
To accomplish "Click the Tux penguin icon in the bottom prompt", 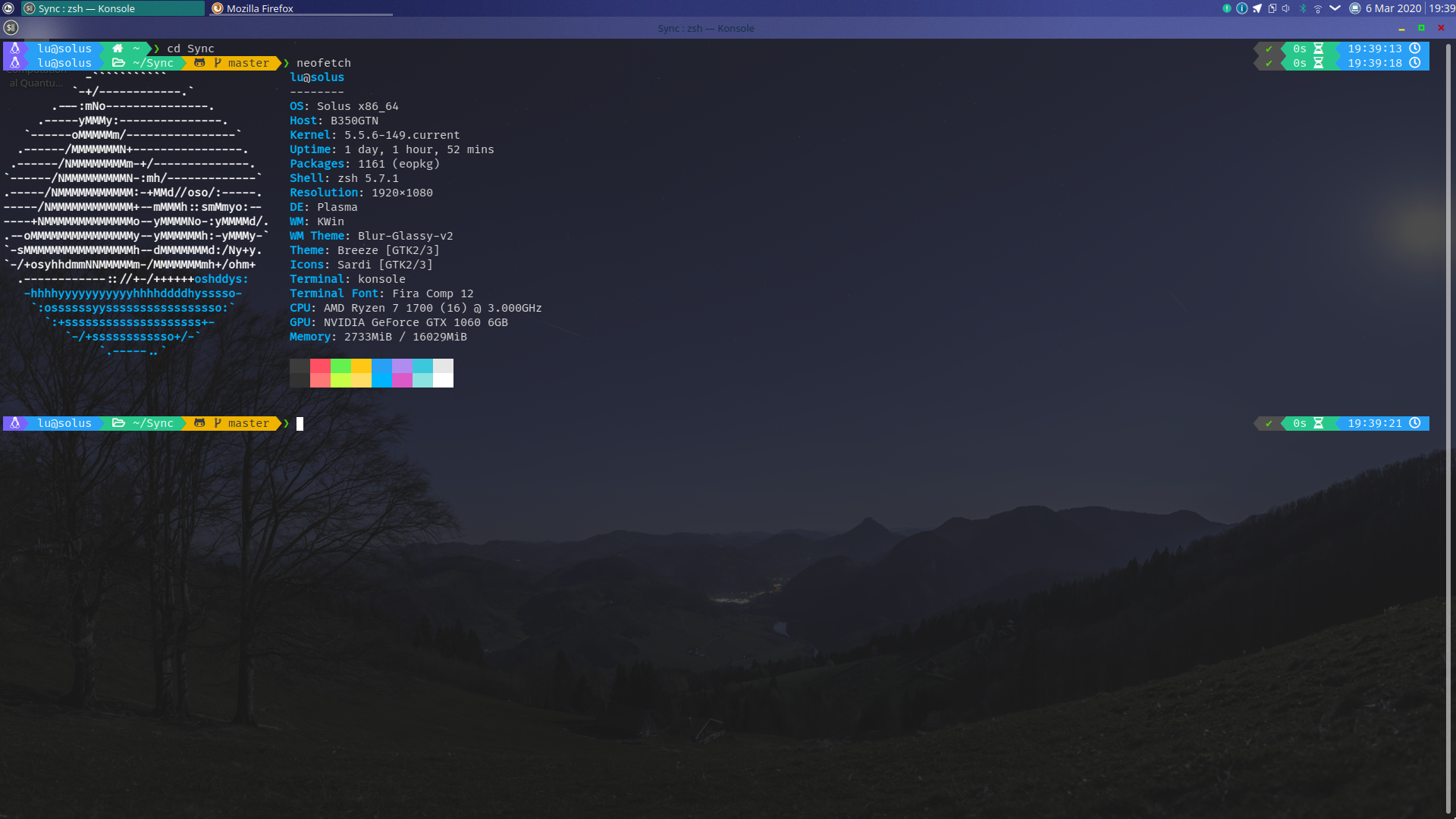I will coord(14,423).
